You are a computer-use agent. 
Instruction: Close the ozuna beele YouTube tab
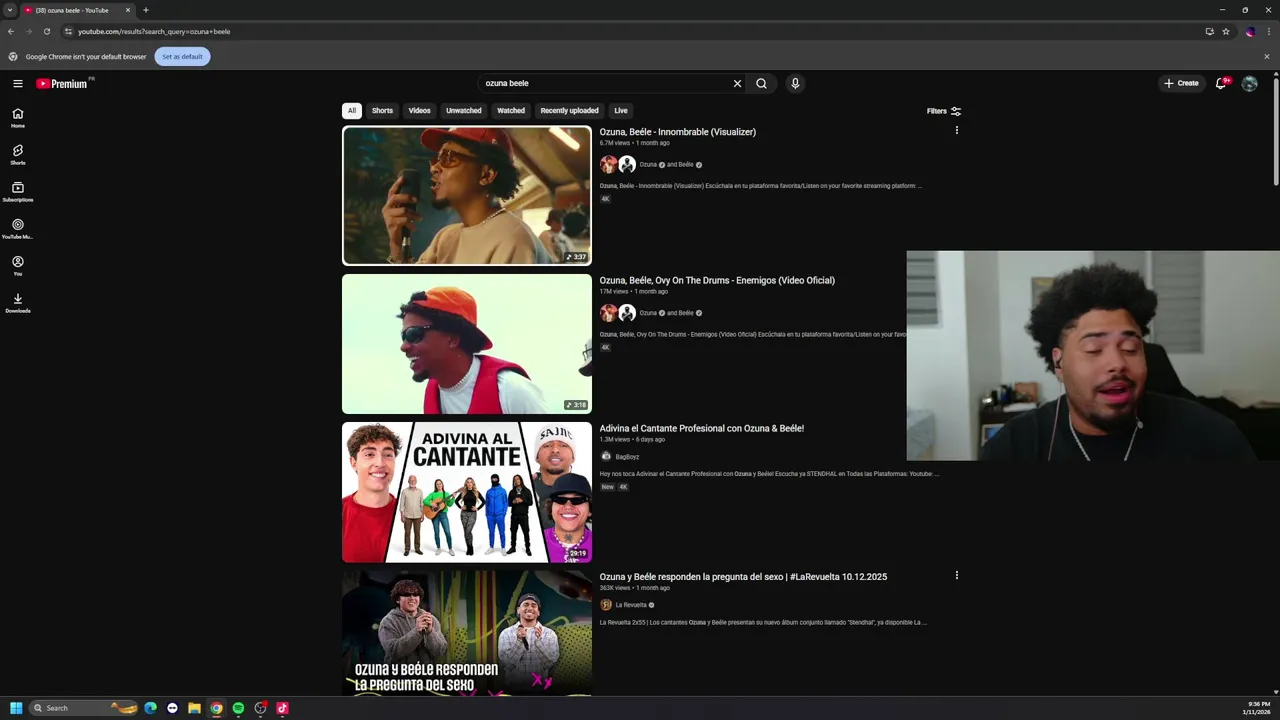(128, 10)
